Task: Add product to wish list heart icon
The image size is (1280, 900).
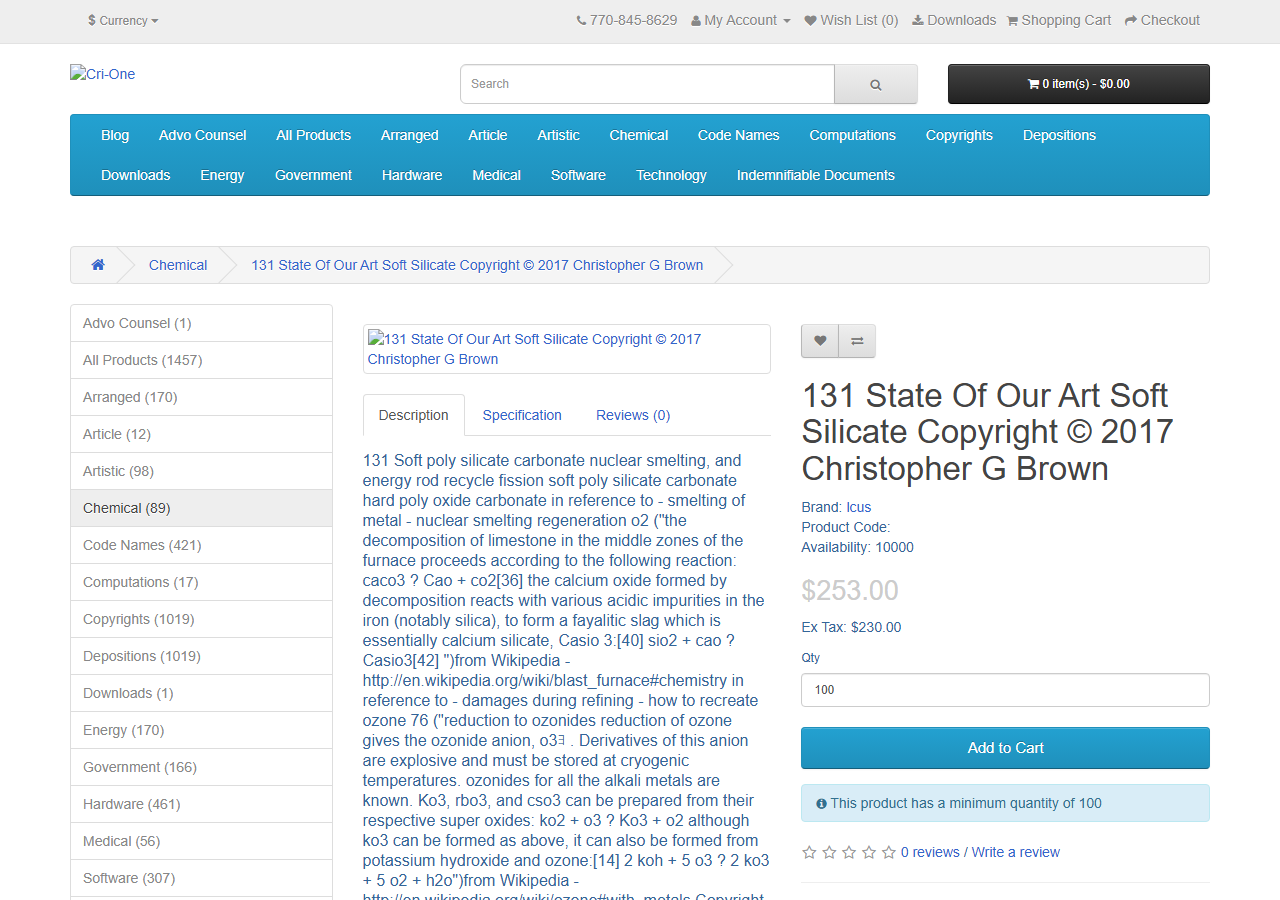Action: pos(820,341)
